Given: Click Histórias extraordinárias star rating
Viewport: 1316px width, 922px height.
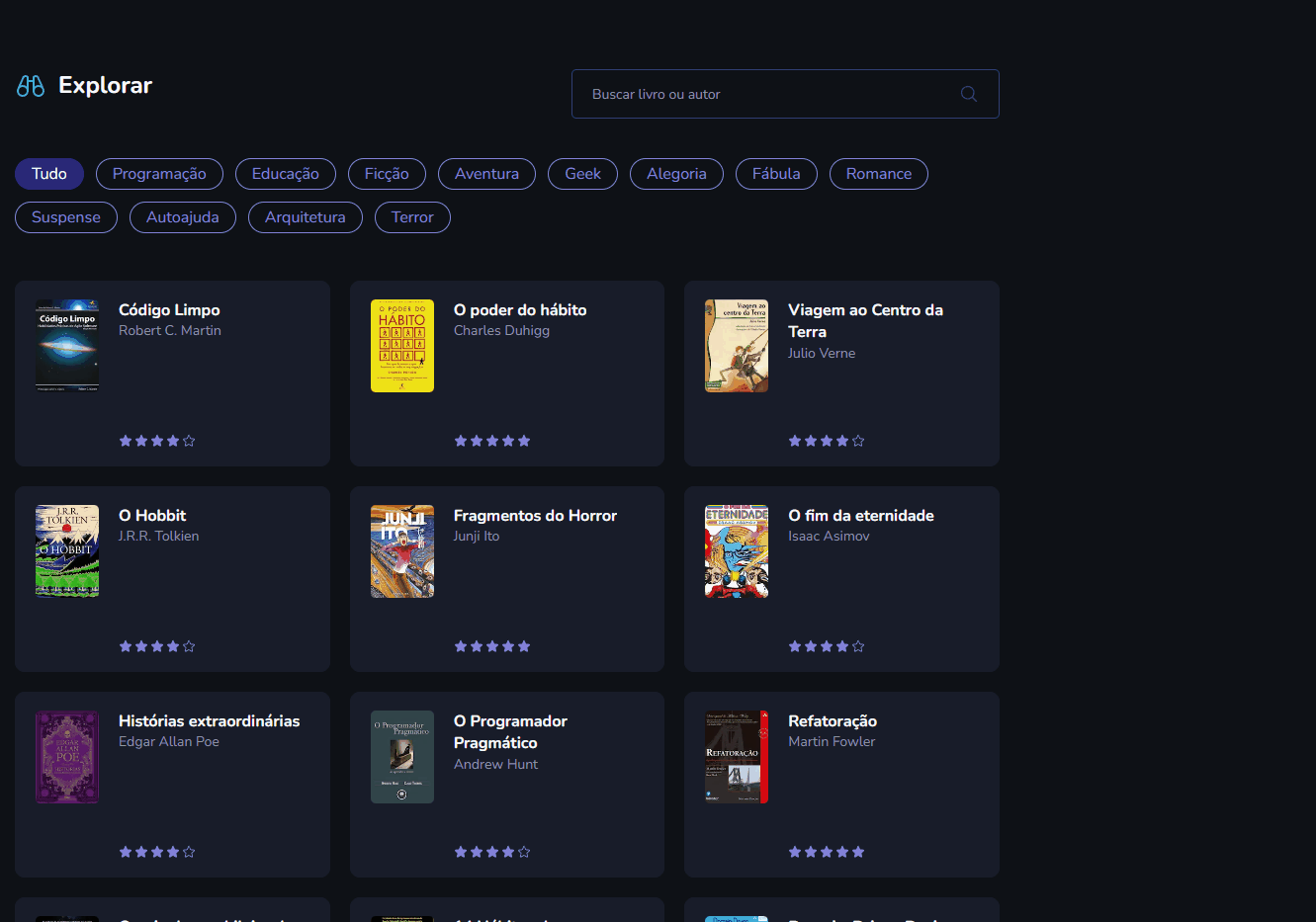Looking at the screenshot, I should pyautogui.click(x=157, y=852).
